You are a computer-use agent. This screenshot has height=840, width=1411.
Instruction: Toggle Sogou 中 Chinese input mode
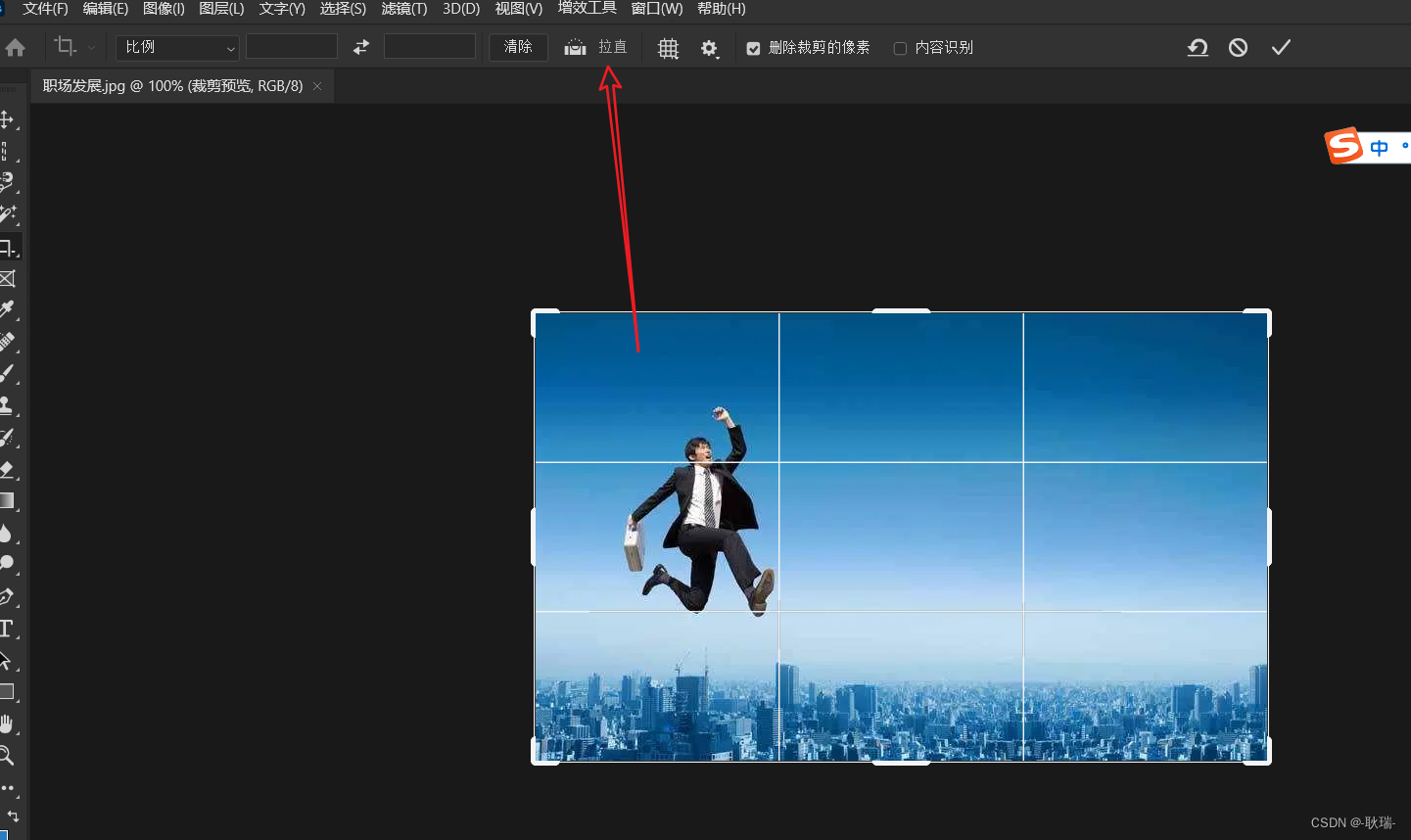[1380, 148]
